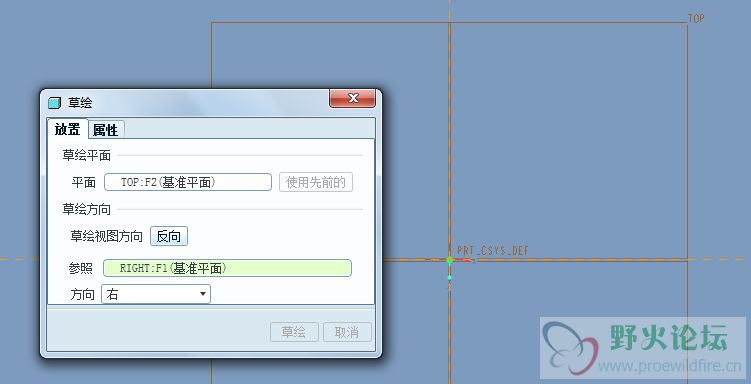Click the green origin point of PRT_CSYS_DEF
The height and width of the screenshot is (384, 751).
click(x=449, y=260)
